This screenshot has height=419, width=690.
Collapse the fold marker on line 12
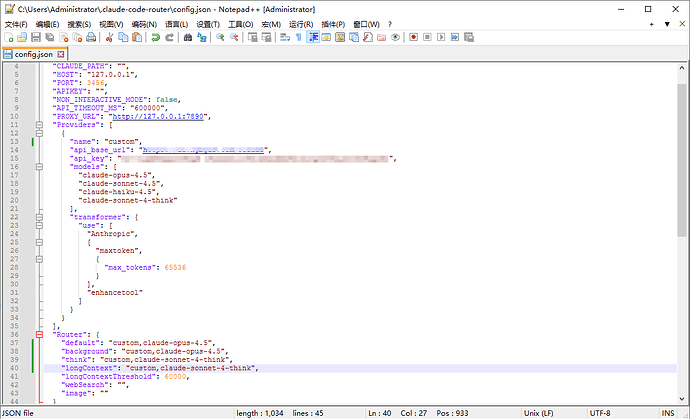(39, 133)
